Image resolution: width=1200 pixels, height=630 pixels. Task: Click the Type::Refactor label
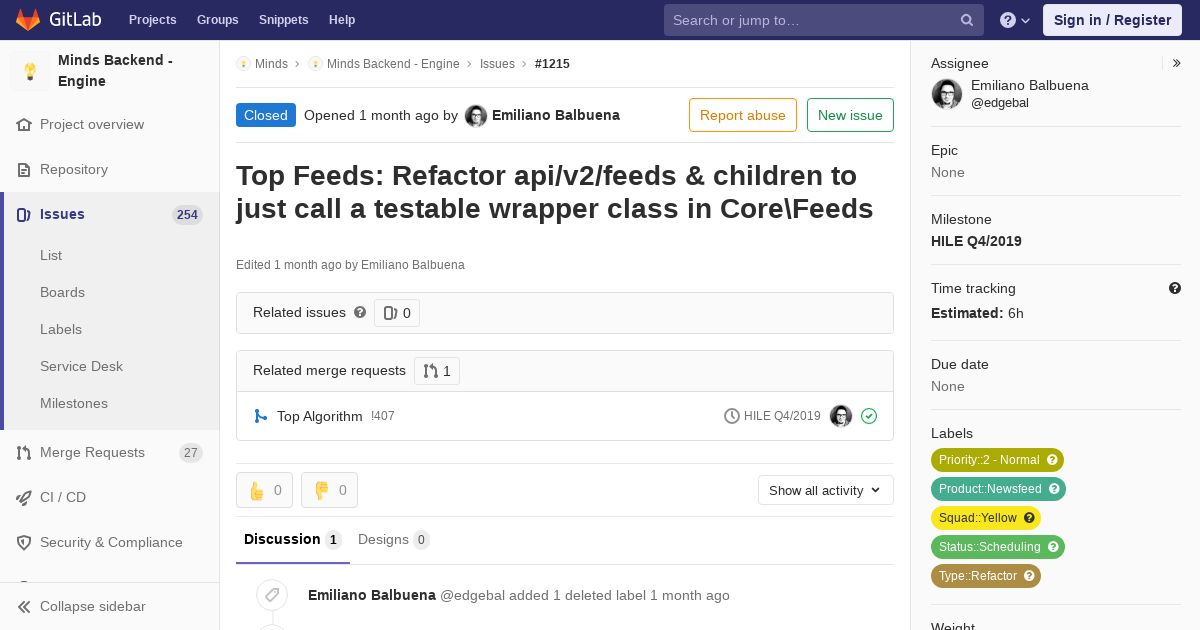pos(986,576)
